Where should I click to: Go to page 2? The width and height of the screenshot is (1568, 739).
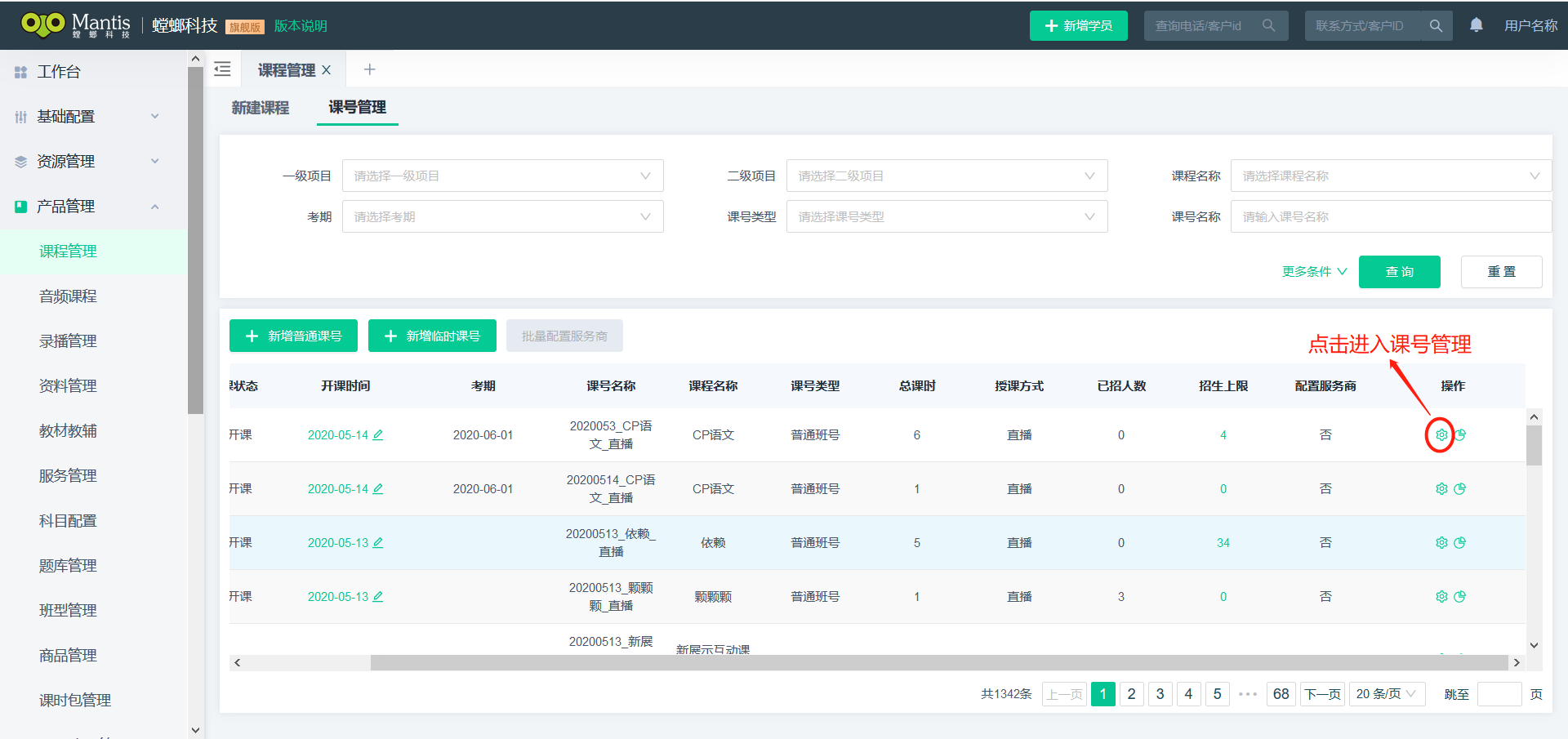tap(1131, 694)
